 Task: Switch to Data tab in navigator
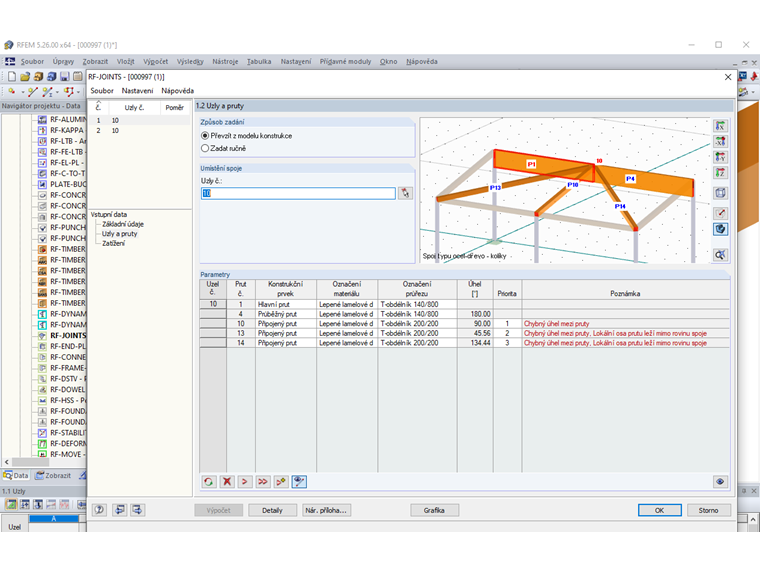tap(16, 475)
